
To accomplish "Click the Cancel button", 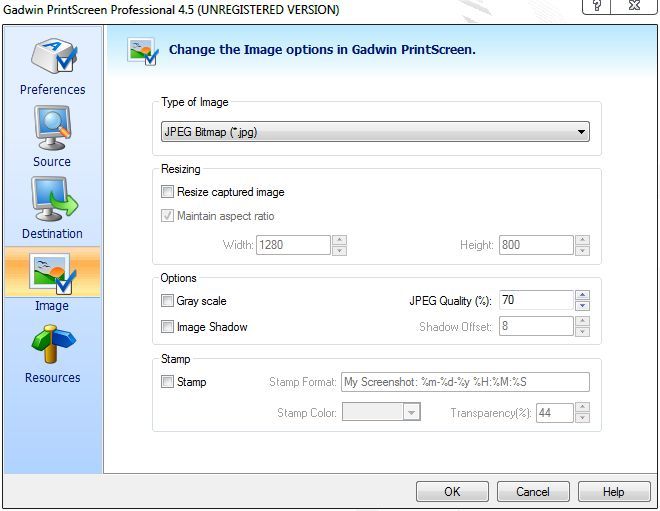I will pyautogui.click(x=533, y=492).
